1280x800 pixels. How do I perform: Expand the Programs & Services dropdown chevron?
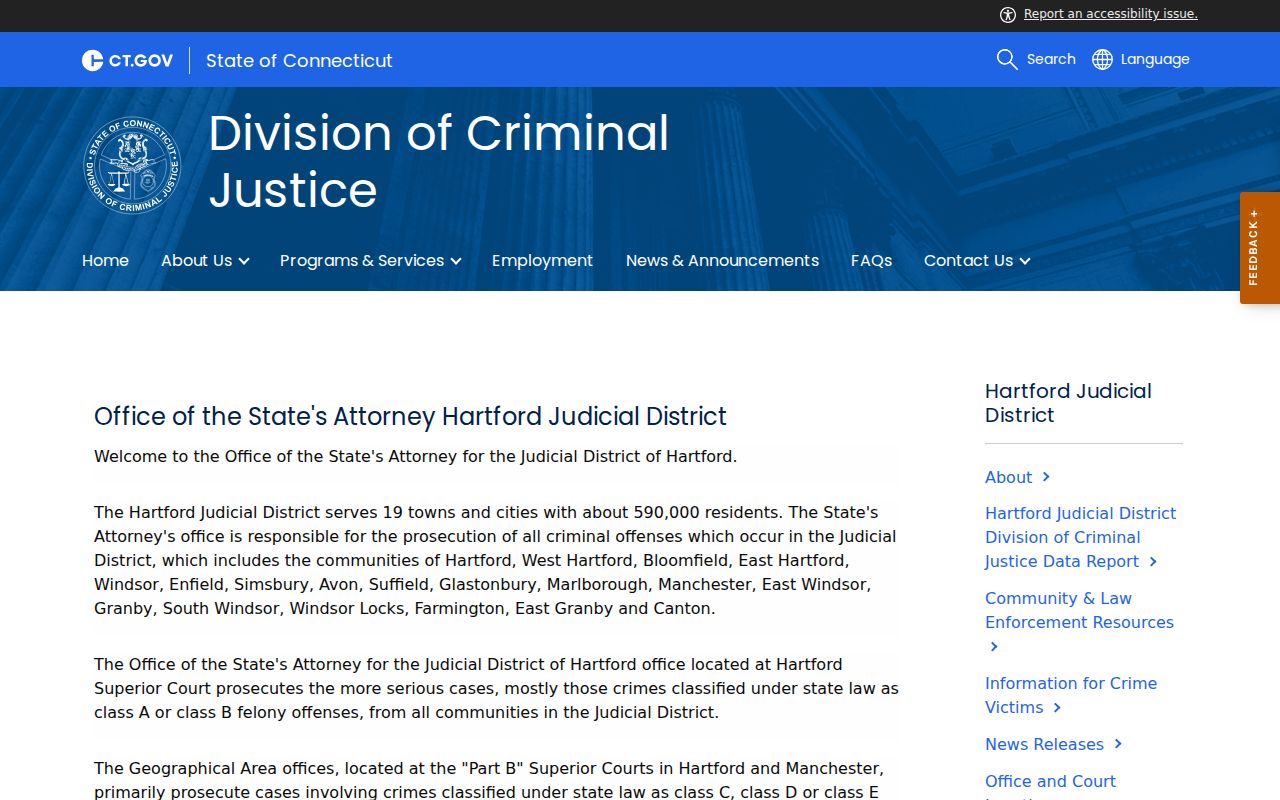[x=455, y=261]
